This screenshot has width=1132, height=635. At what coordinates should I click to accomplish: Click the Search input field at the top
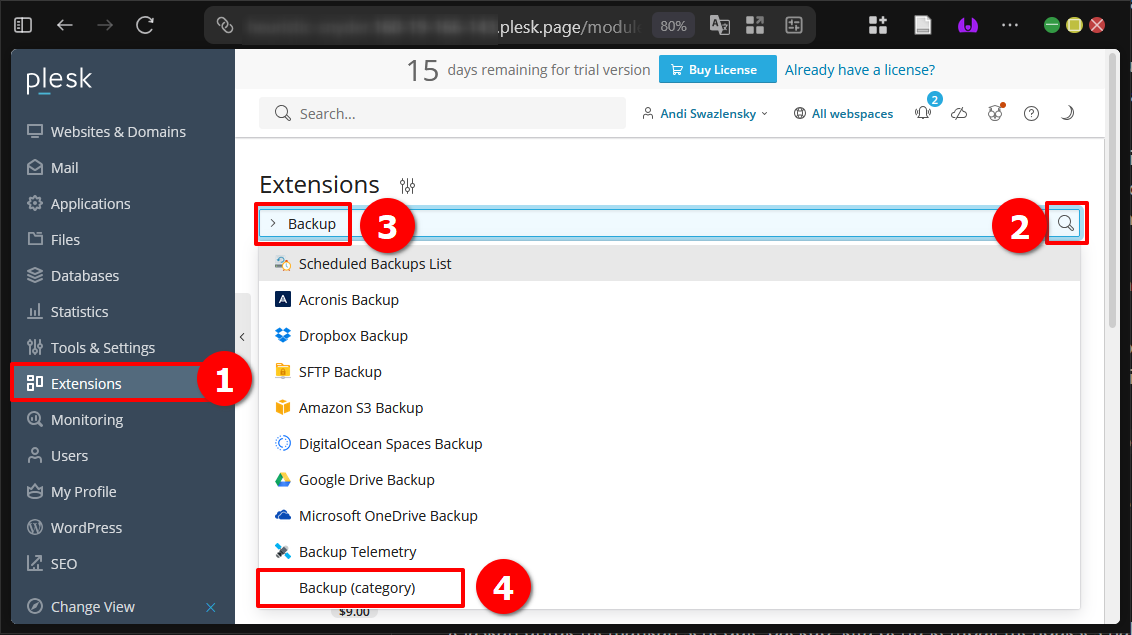(442, 113)
